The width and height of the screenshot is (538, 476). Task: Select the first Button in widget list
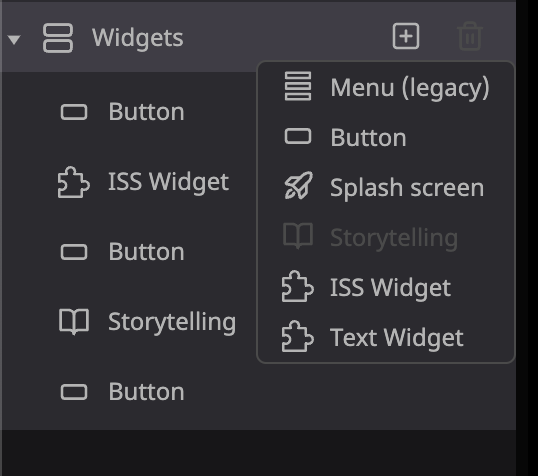129,112
